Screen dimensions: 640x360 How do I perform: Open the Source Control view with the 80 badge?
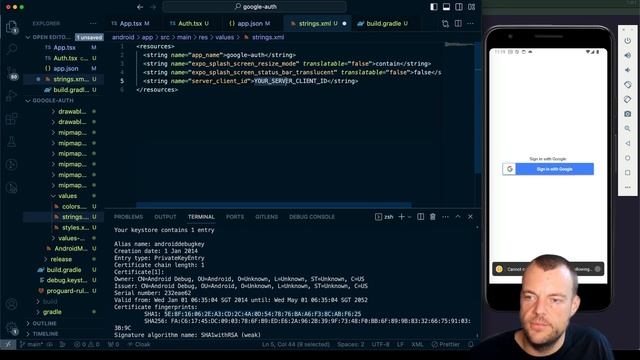coord(11,73)
